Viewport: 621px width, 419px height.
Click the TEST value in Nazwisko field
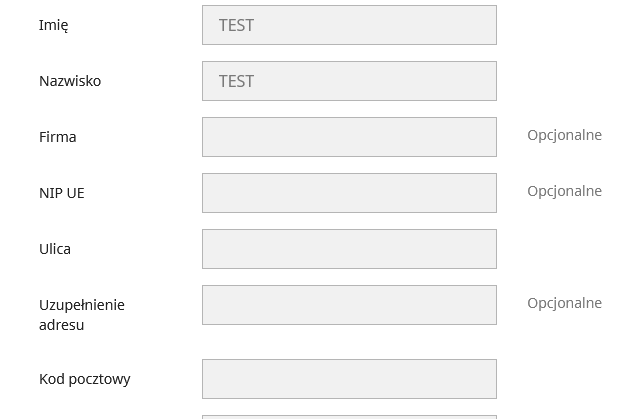(x=236, y=81)
